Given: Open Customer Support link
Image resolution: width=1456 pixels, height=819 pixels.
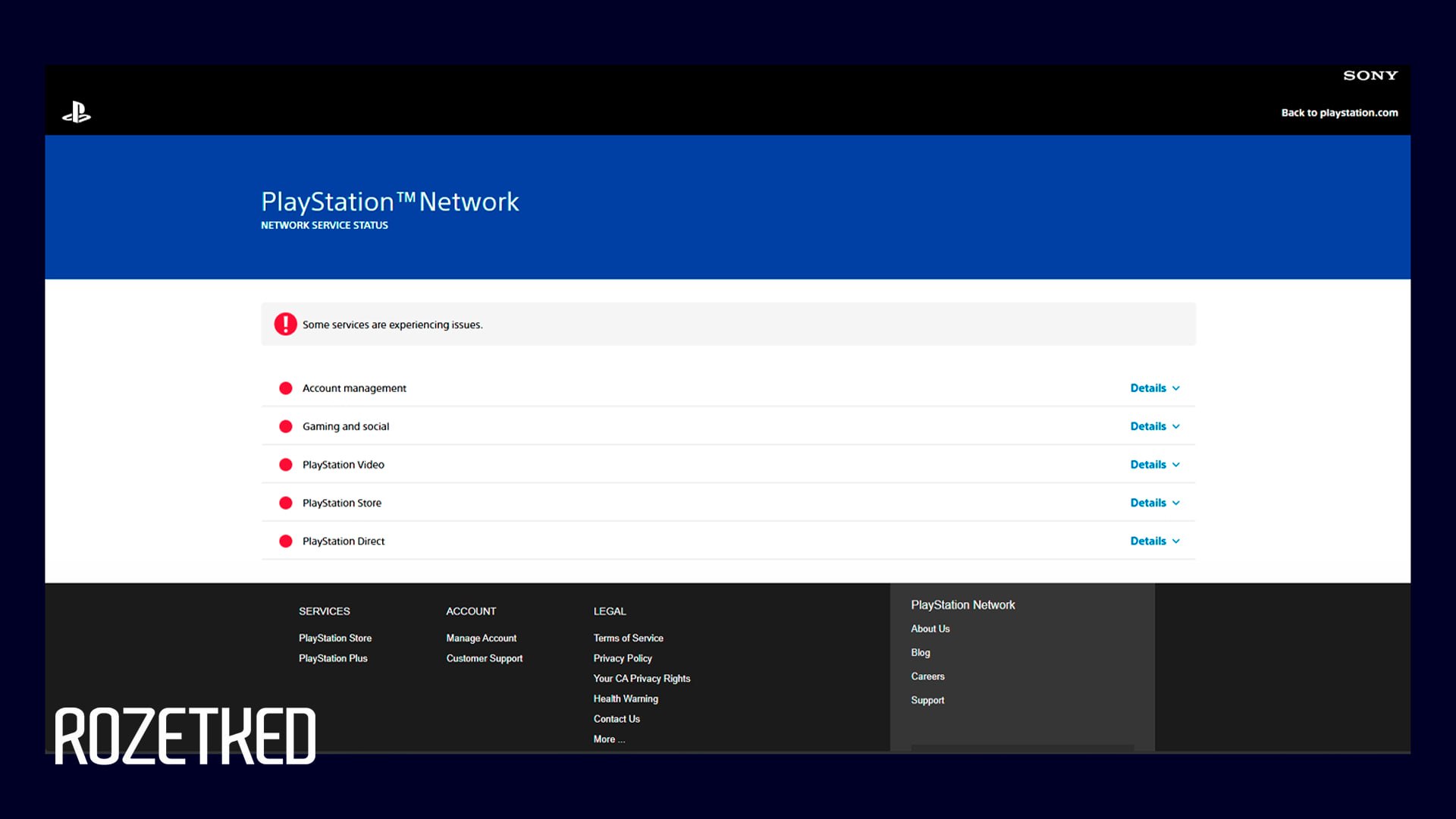Looking at the screenshot, I should point(484,658).
